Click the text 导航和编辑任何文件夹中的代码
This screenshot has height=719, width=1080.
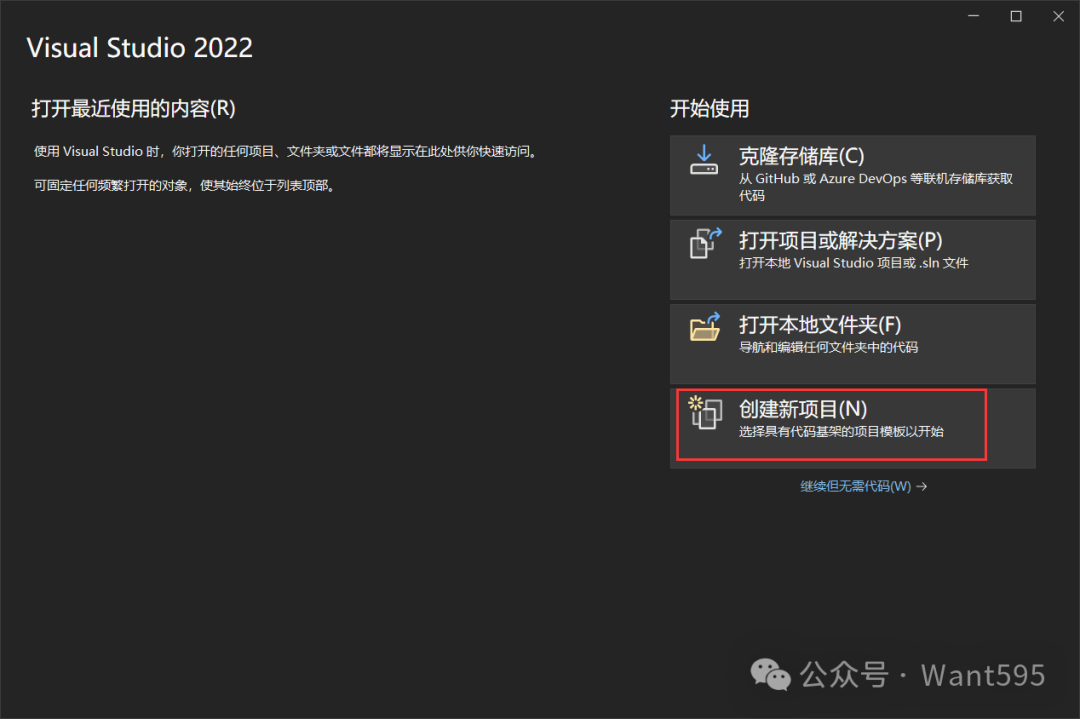(828, 347)
